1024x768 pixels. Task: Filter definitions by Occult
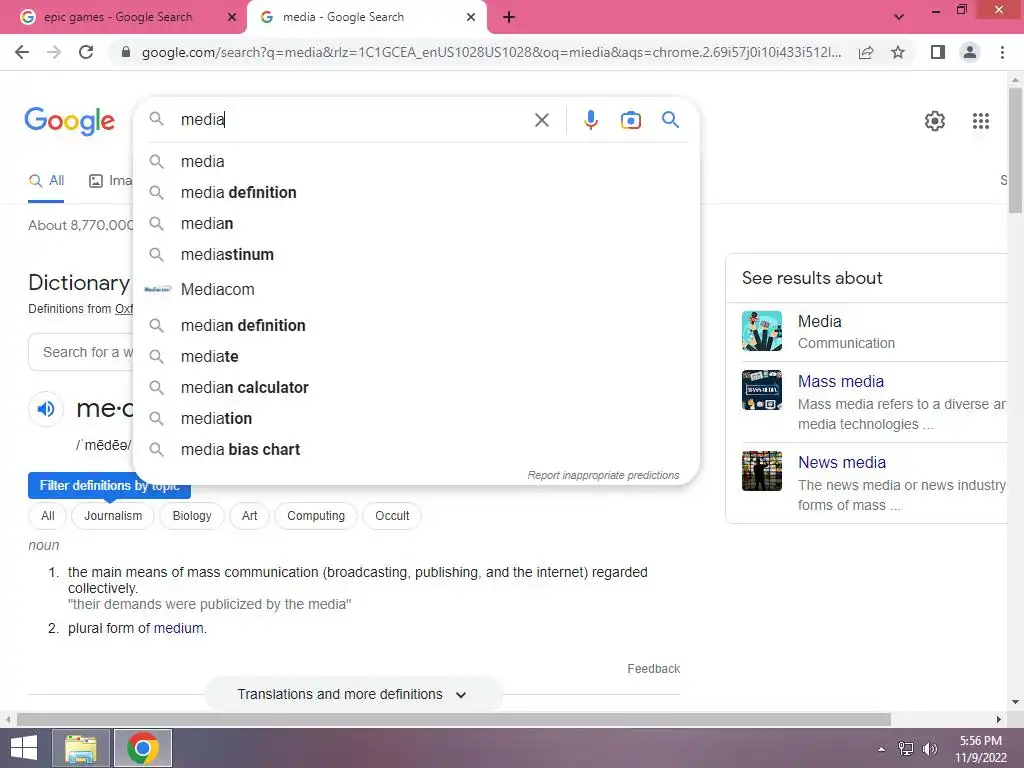point(392,516)
